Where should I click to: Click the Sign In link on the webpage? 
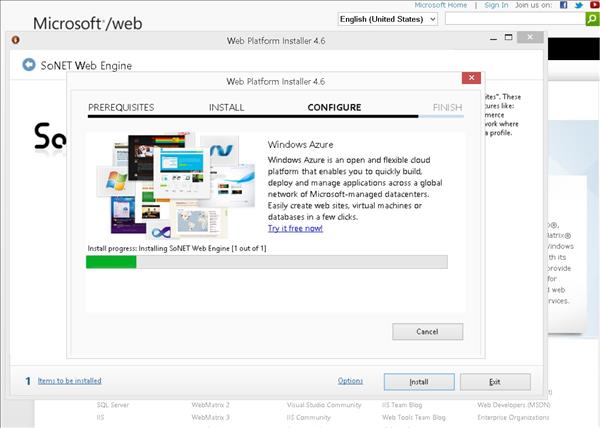pos(496,5)
